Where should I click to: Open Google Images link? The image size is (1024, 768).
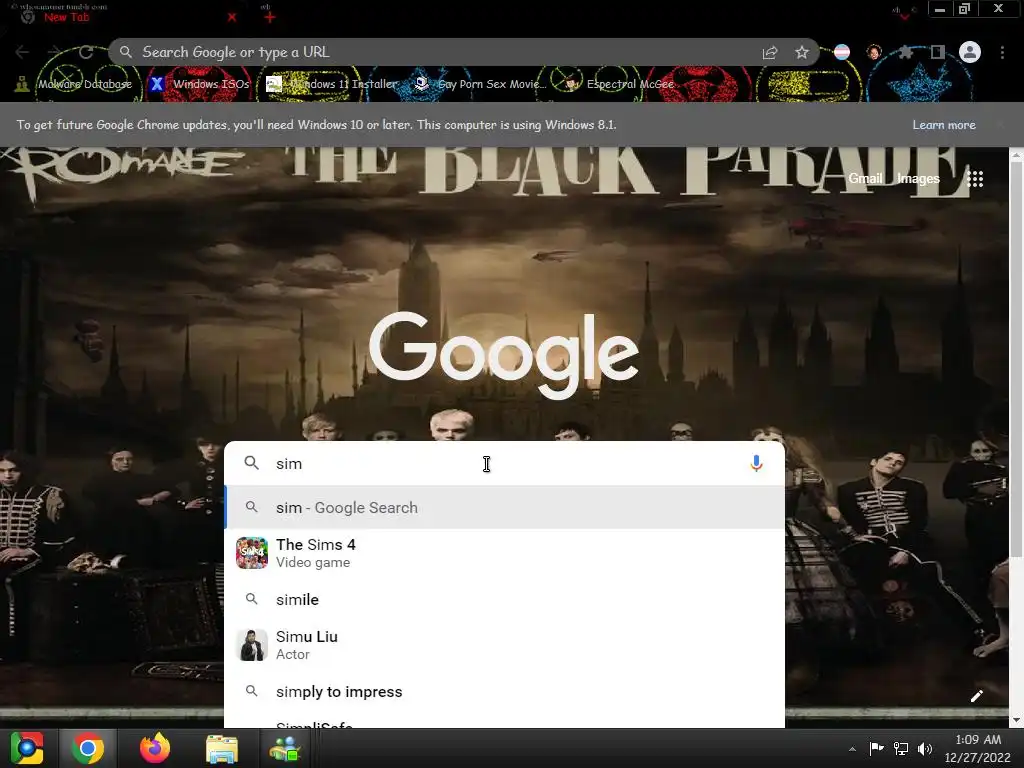click(918, 178)
